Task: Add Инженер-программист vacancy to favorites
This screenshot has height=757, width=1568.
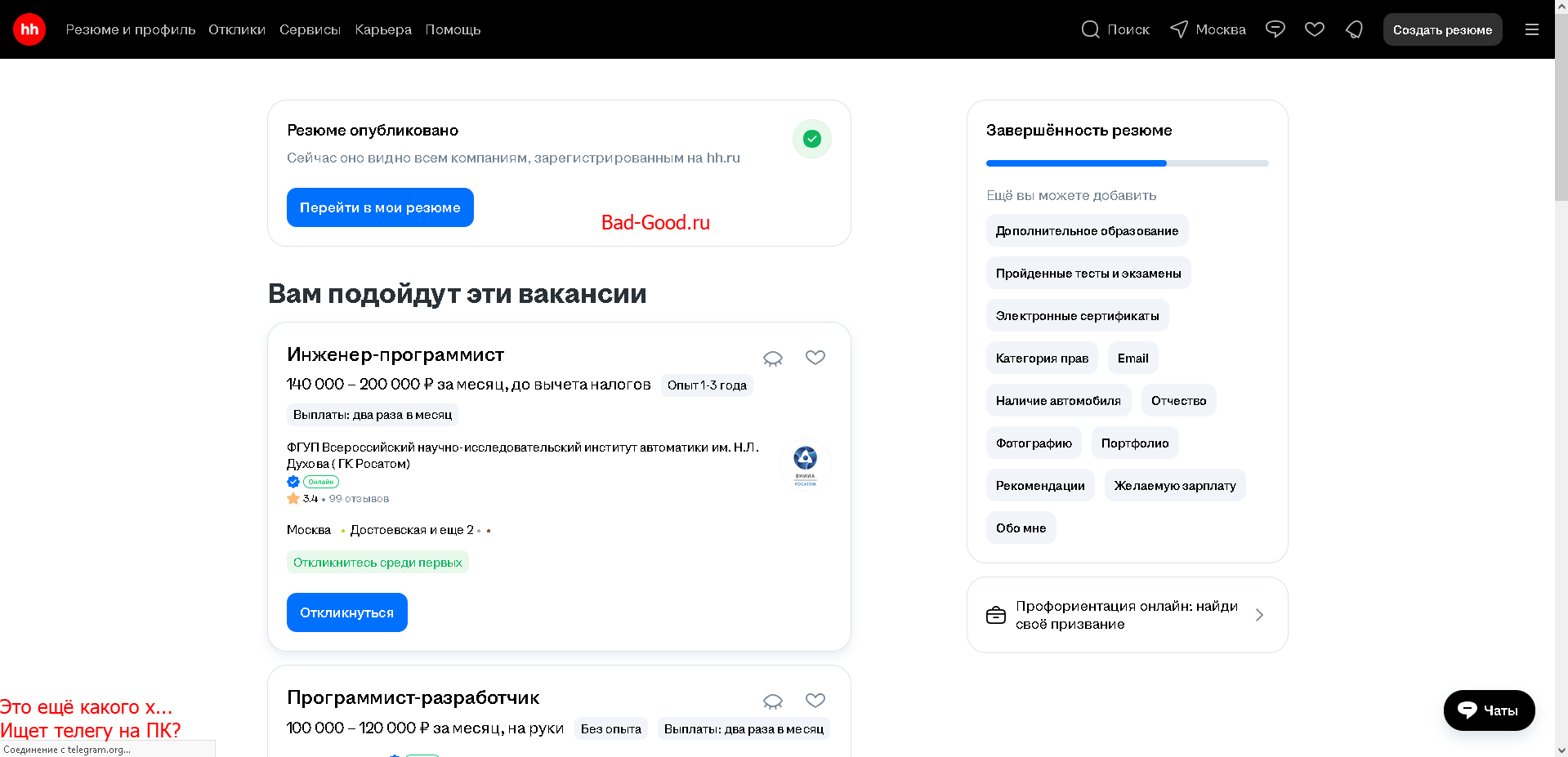Action: 815,358
